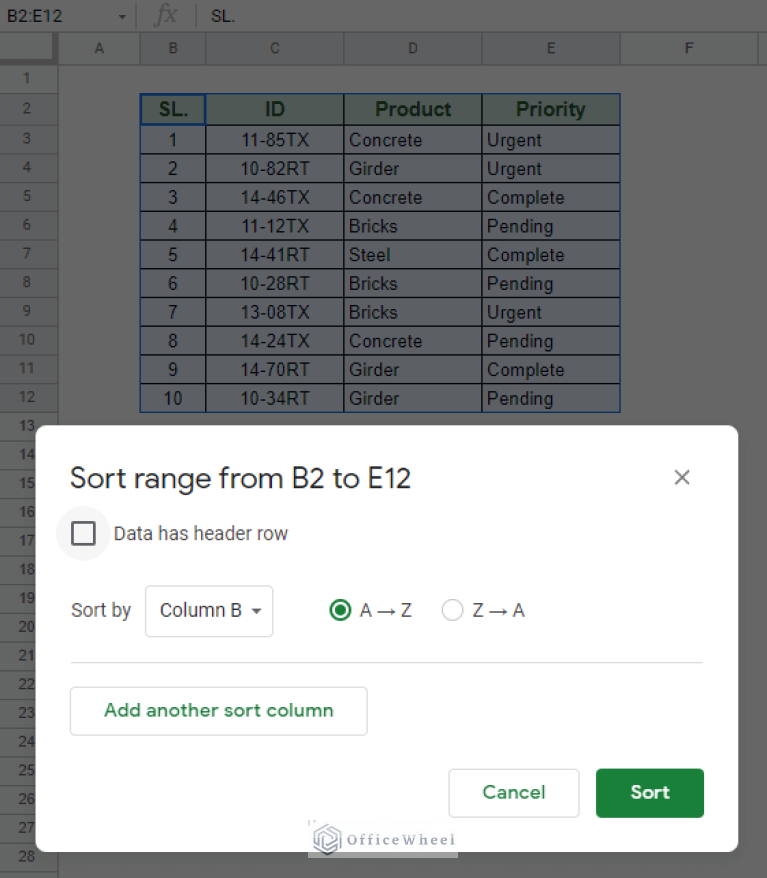Open the Sort by Column B dropdown
Image resolution: width=767 pixels, height=878 pixels.
[x=209, y=611]
